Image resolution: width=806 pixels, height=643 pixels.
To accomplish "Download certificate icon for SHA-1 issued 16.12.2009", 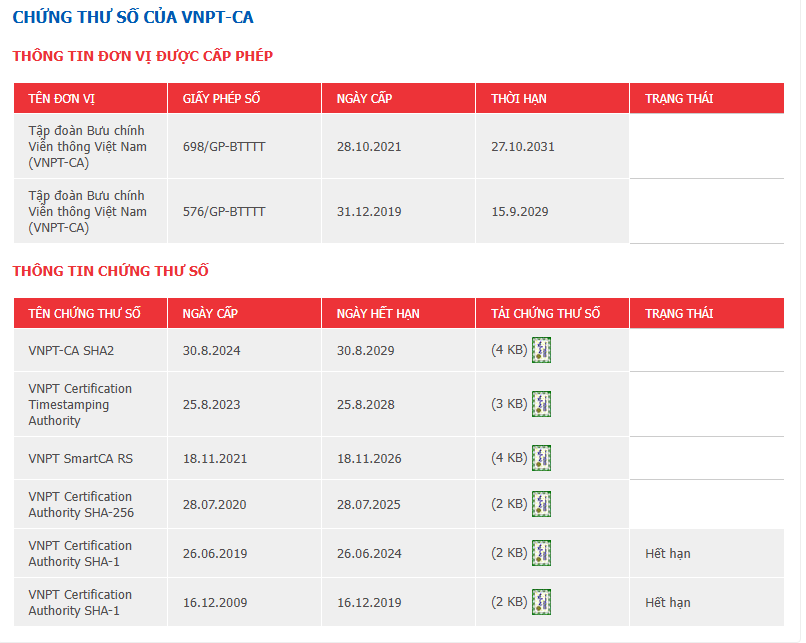I will pos(541,602).
